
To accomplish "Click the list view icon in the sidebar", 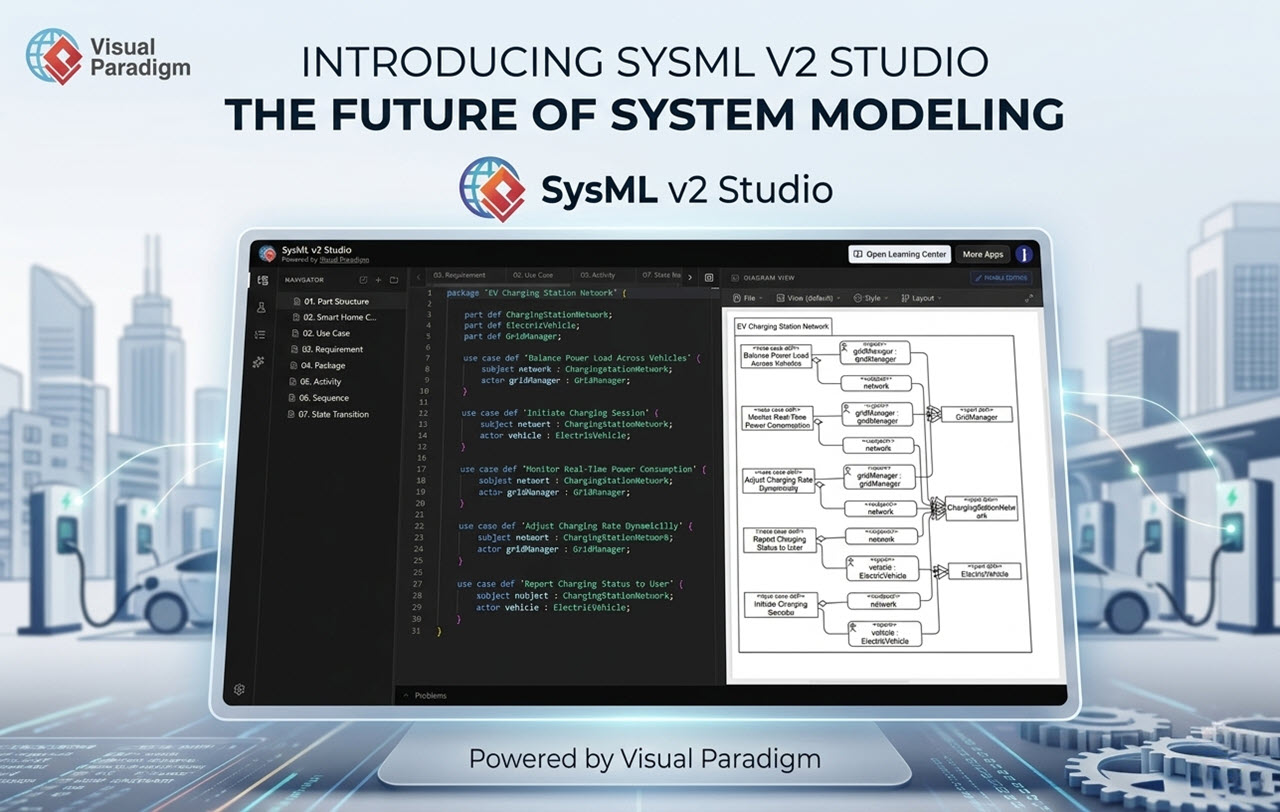I will pos(261,333).
